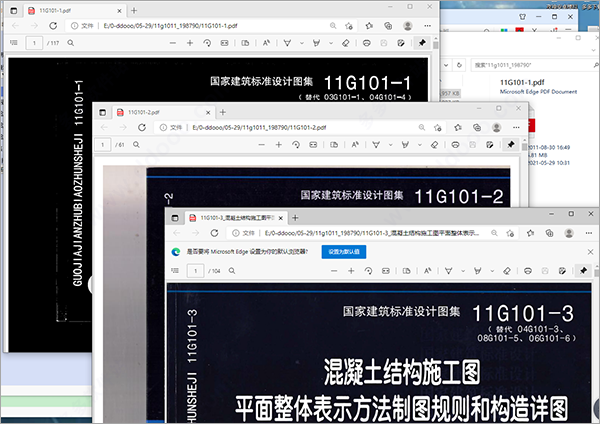600x424 pixels.
Task: Select eraser in 11G101-1.pdf toolbar
Action: coord(346,43)
